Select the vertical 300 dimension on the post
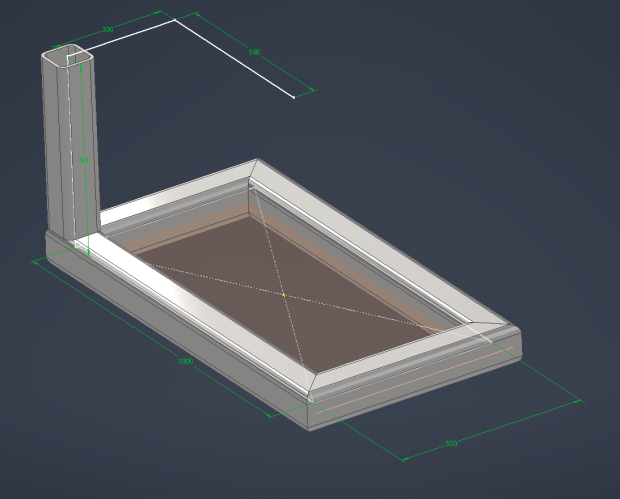Image resolution: width=620 pixels, height=499 pixels. (85, 160)
